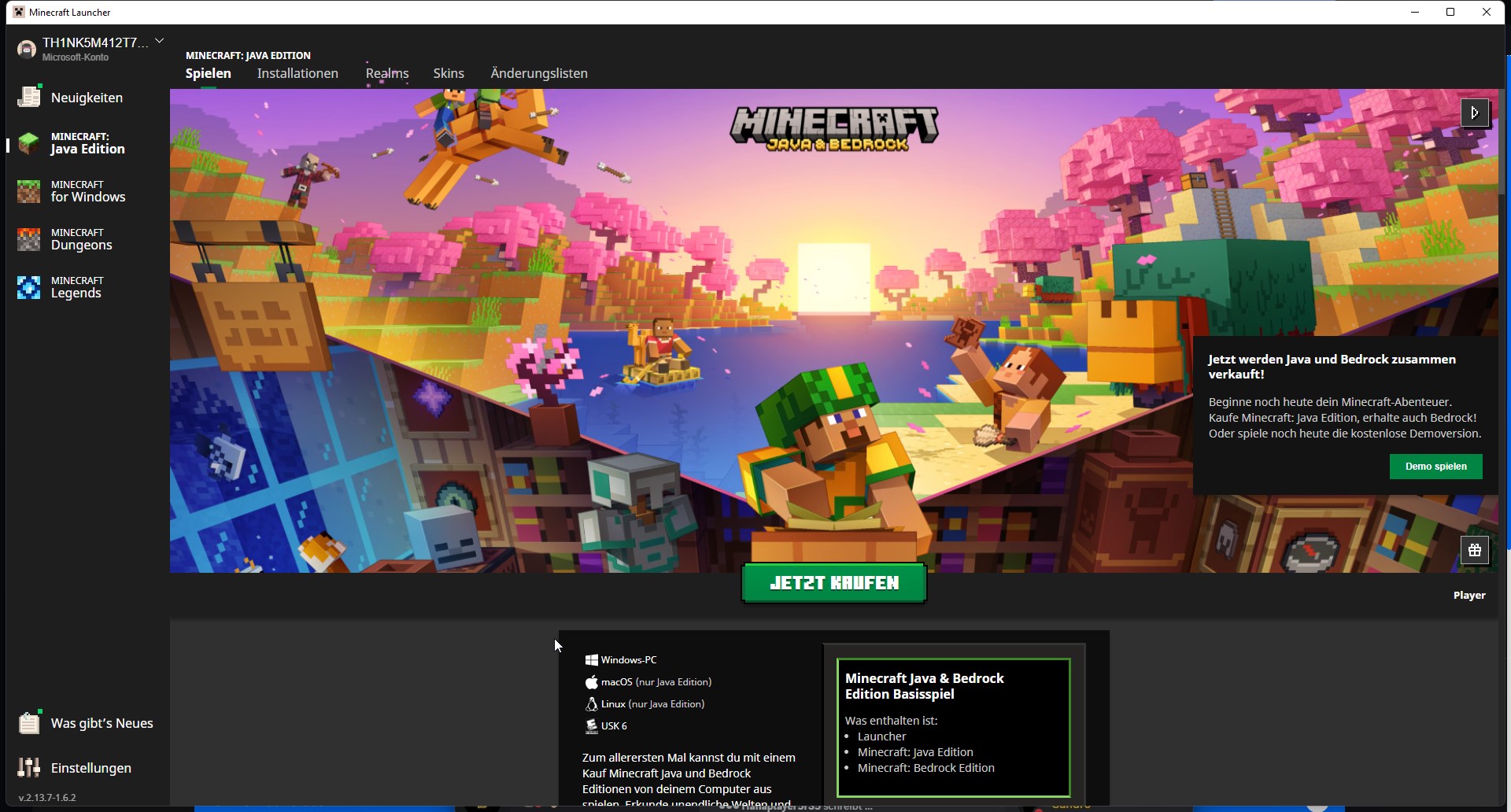Open Einstellungen settings sliders icon
1511x812 pixels.
pos(29,767)
